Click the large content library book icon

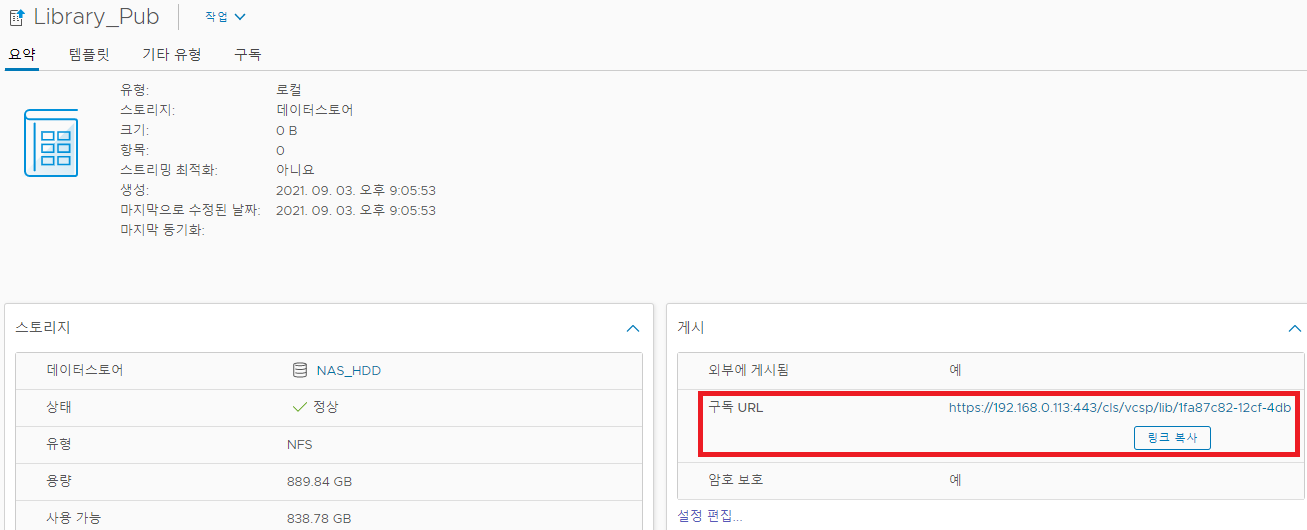coord(50,144)
